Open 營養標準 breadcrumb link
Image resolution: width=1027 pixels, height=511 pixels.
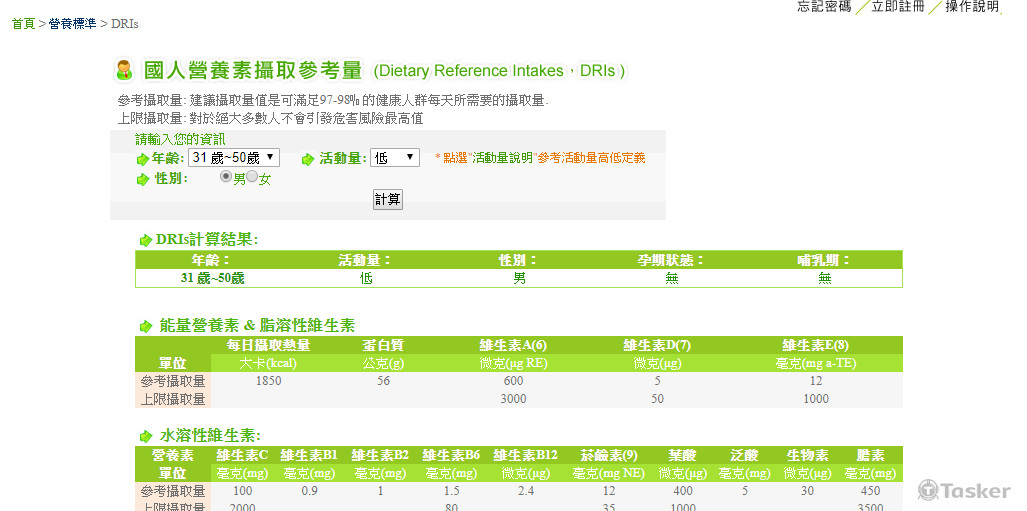(72, 23)
